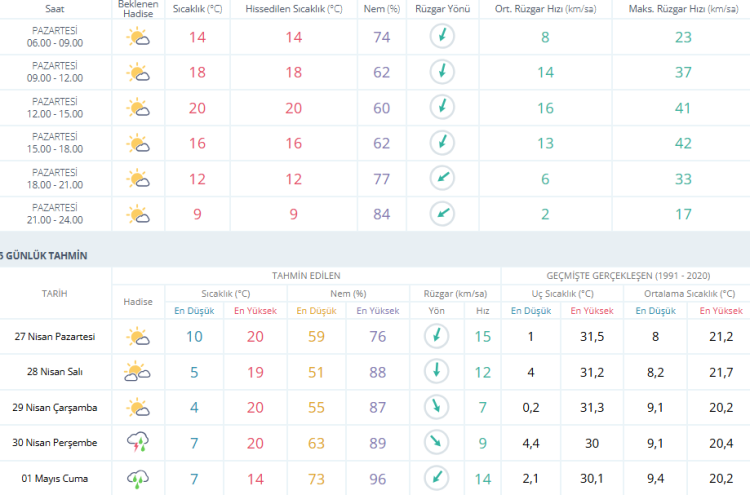
Task: Select the 27 Nisan Pazartesi date row
Action: coord(56,337)
